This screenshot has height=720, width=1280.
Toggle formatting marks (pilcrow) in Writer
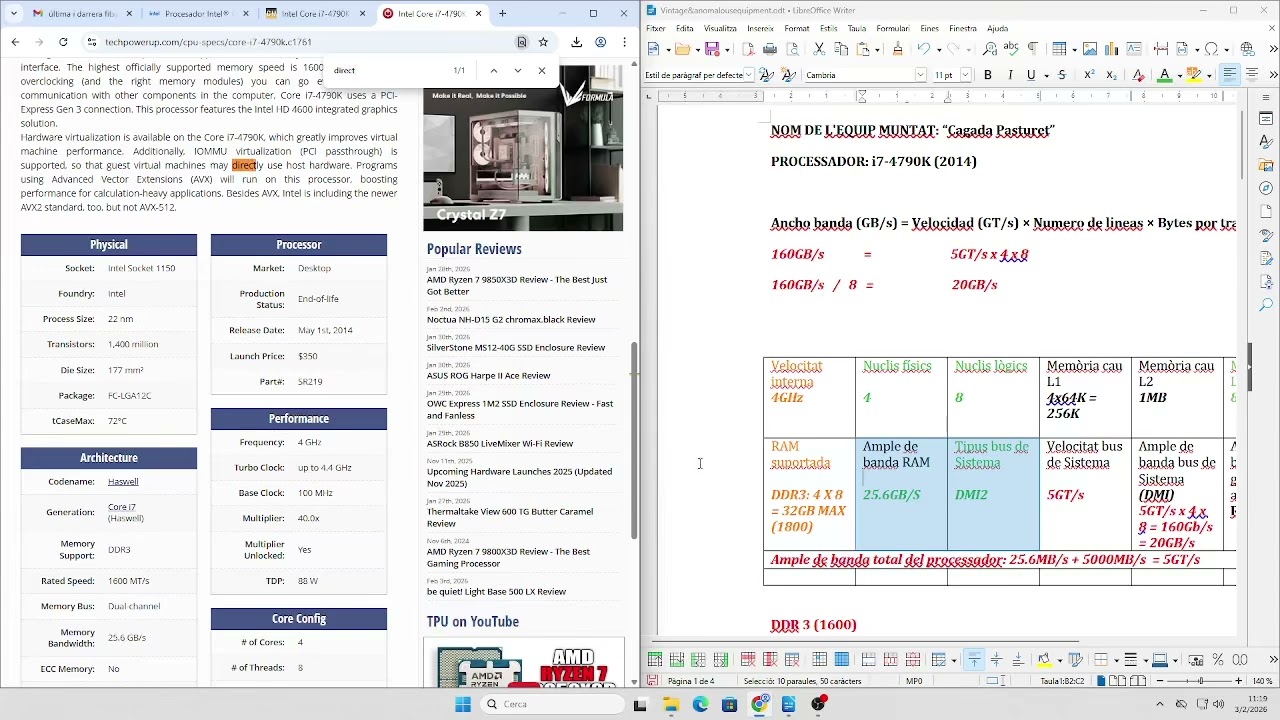click(x=1033, y=49)
